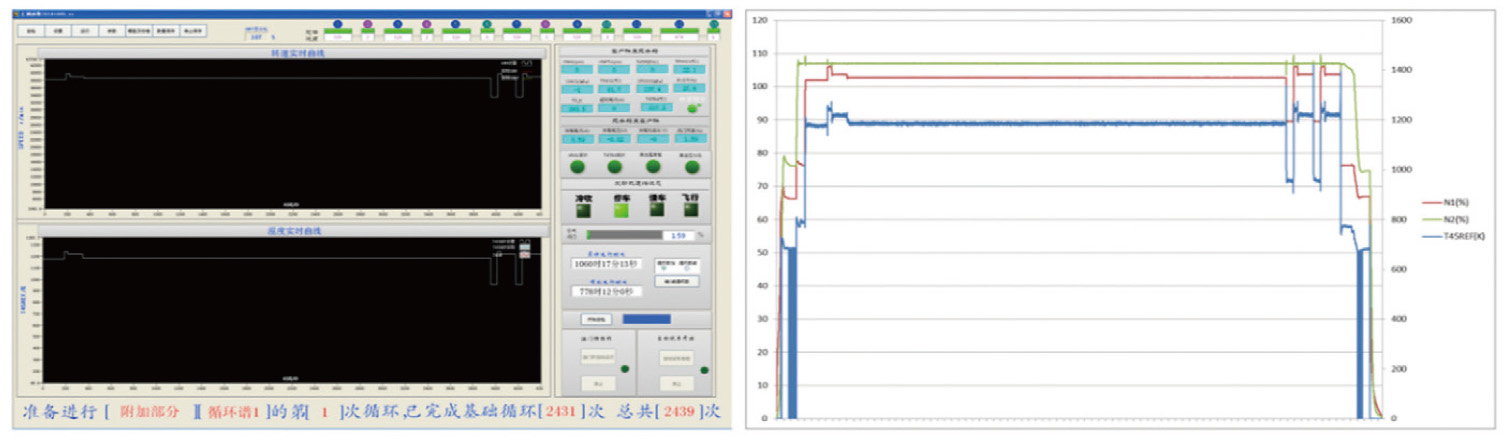Click the small button left of the blue bar
This screenshot has height=440, width=1509.
pyautogui.click(x=596, y=320)
